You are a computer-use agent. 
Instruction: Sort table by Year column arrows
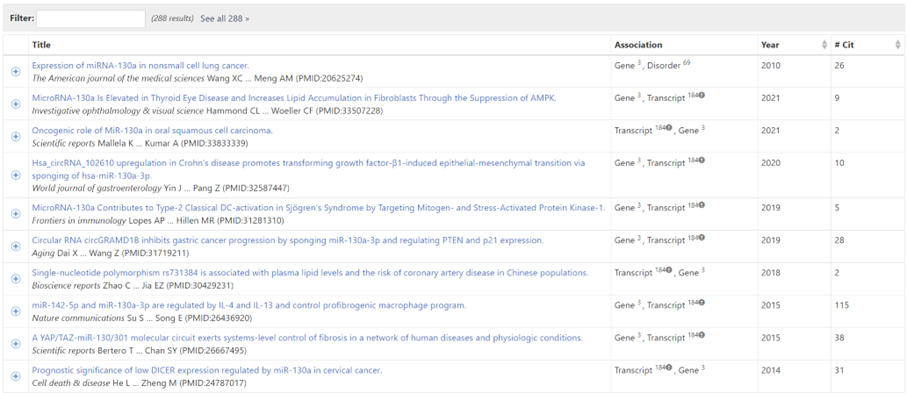pos(824,45)
